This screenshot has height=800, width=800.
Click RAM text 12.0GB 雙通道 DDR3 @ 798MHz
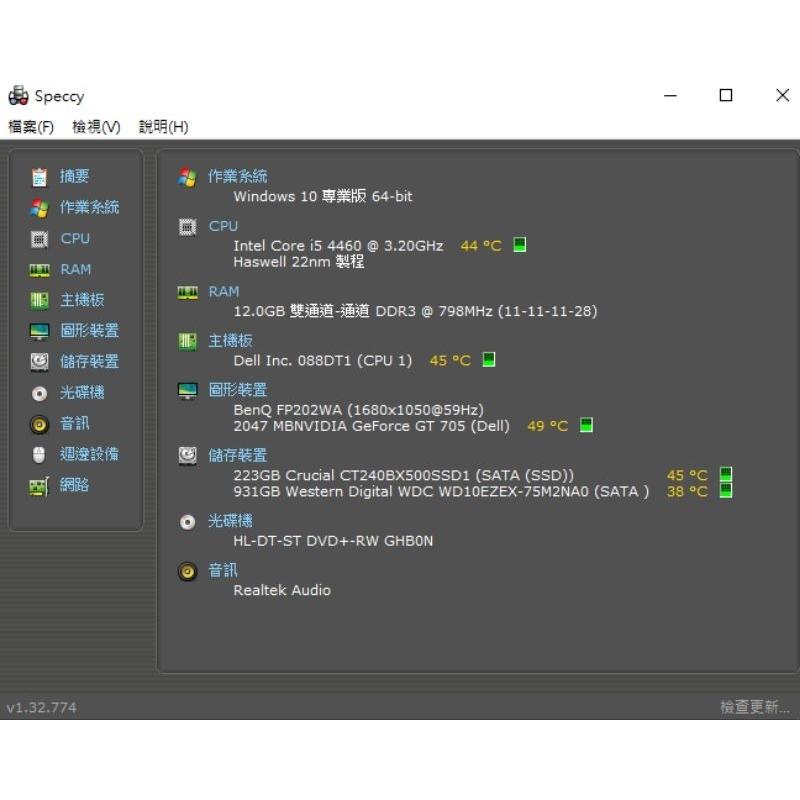click(x=415, y=311)
